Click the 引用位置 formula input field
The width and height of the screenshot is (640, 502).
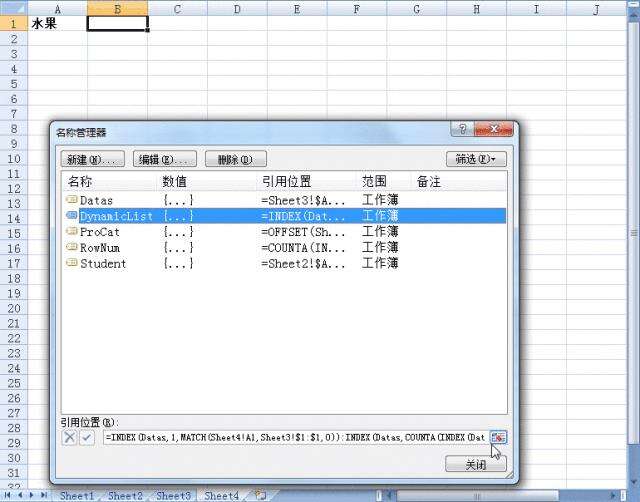[x=296, y=438]
